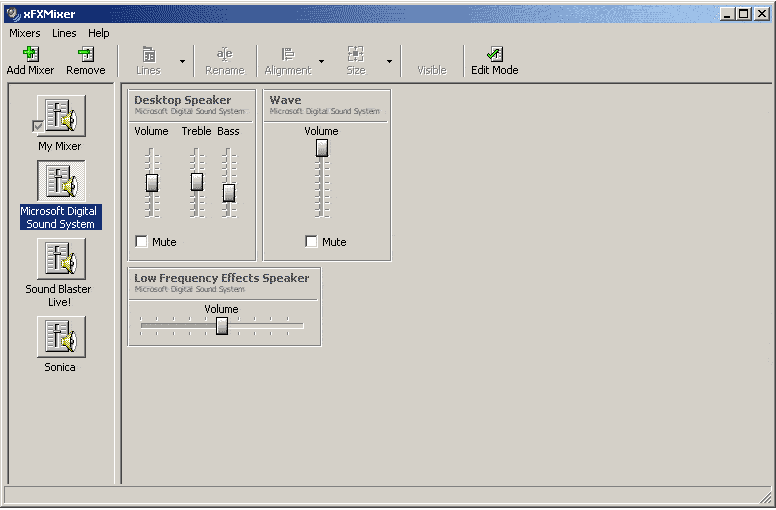The width and height of the screenshot is (776, 510).
Task: Click the Treble label in Desktop Speaker
Action: [x=196, y=131]
